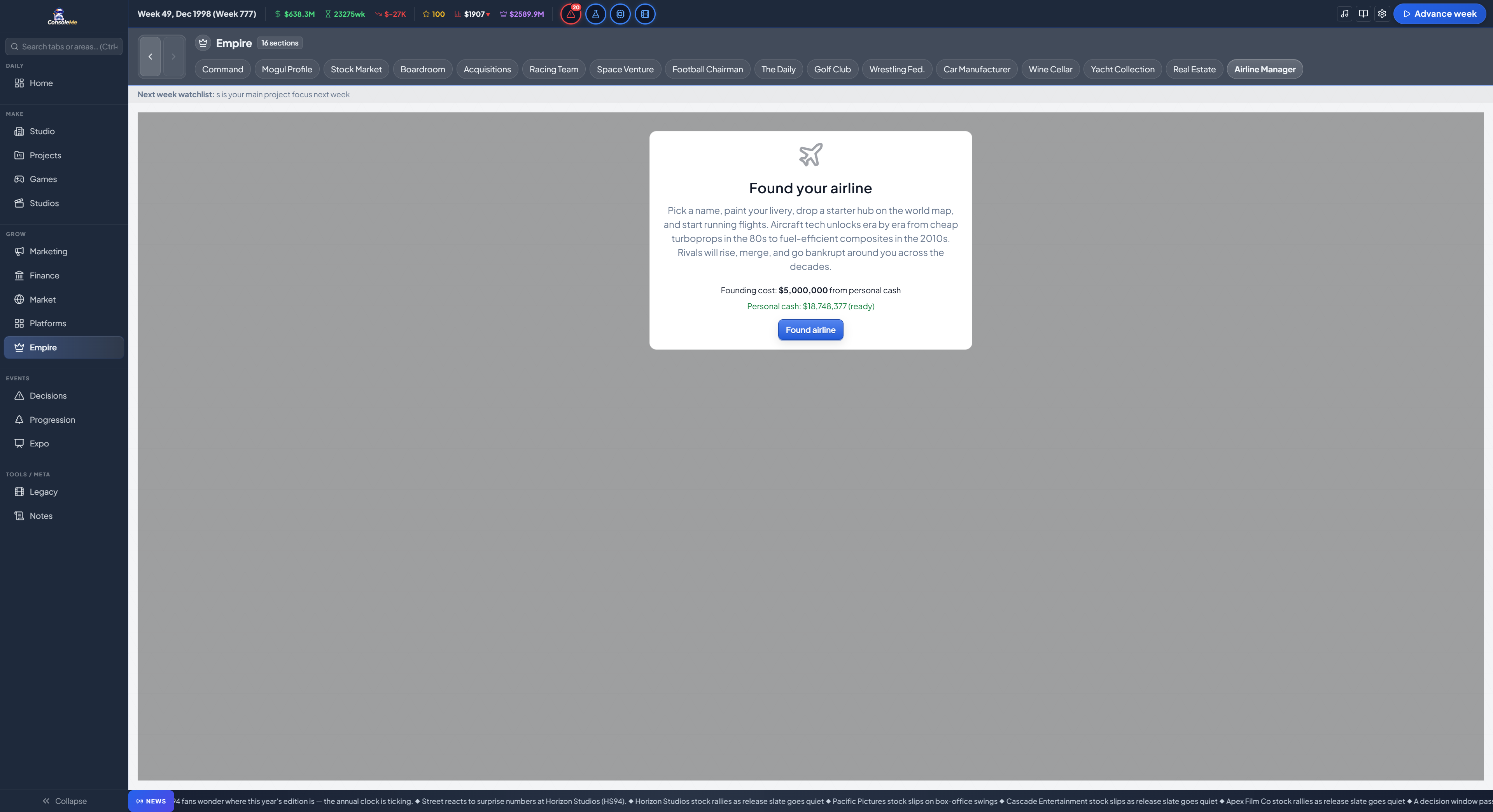Screen dimensions: 1493x812
Task: Open Decisions in the sidebar
Action: [64, 396]
